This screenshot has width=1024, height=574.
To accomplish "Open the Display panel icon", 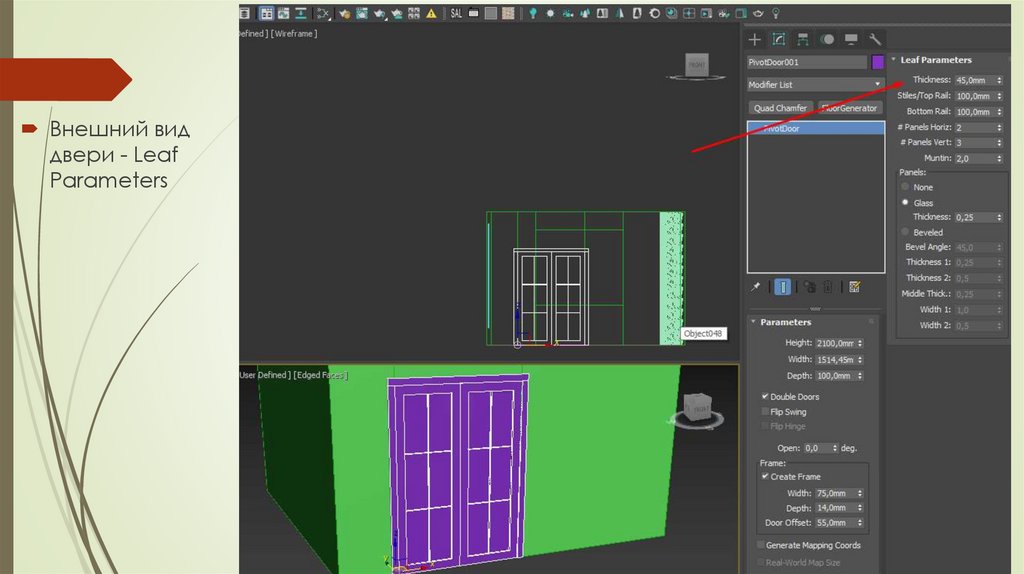I will (851, 40).
